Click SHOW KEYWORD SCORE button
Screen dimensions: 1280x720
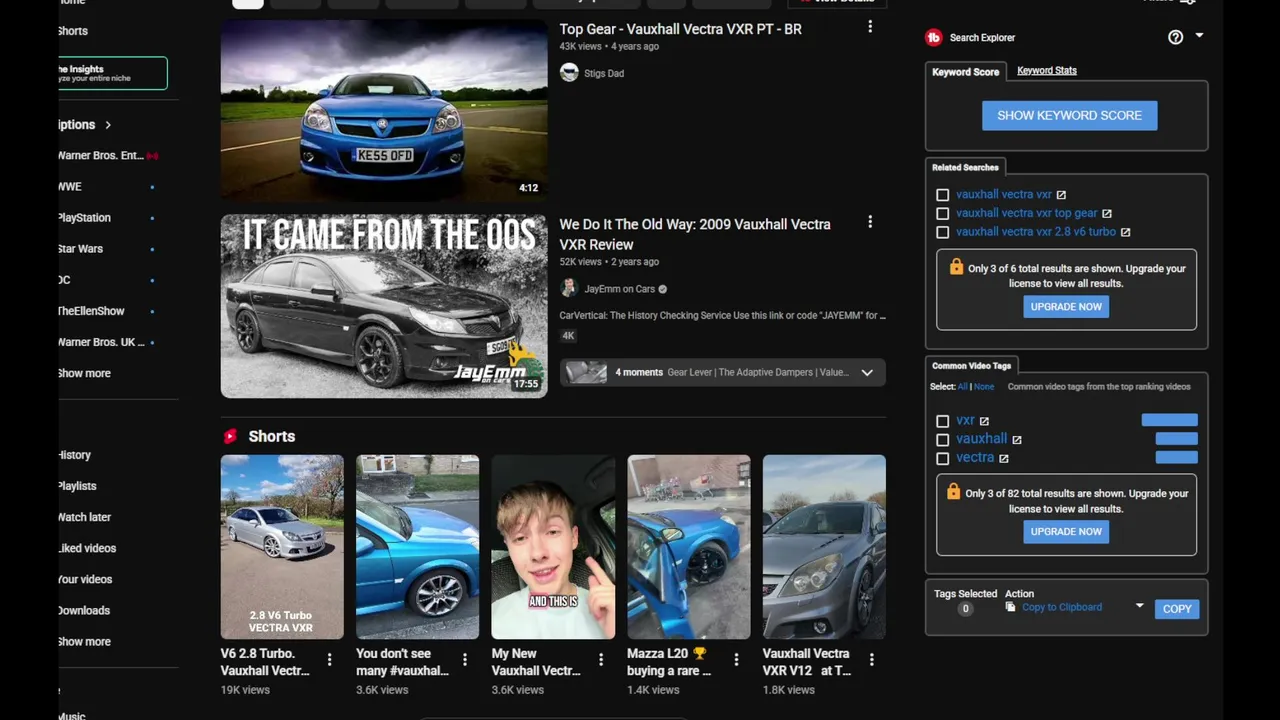pyautogui.click(x=1069, y=115)
